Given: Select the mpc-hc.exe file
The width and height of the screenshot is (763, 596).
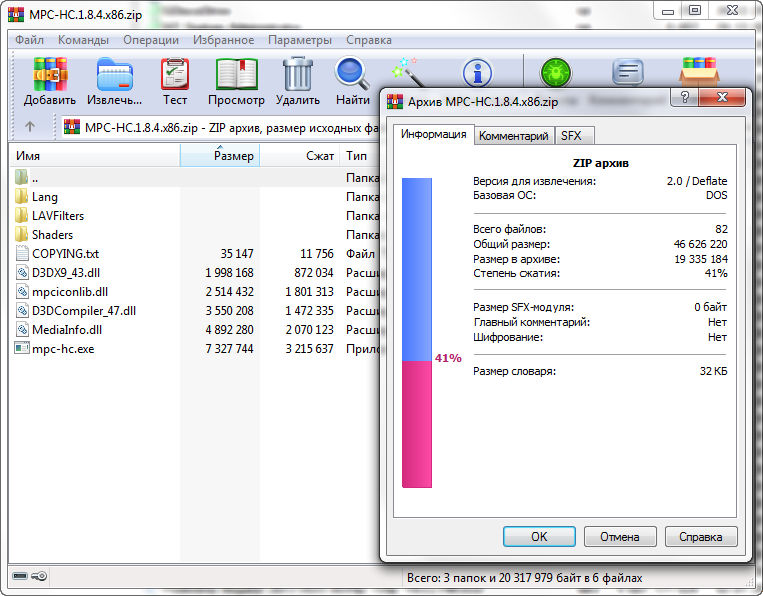Looking at the screenshot, I should click(x=66, y=348).
